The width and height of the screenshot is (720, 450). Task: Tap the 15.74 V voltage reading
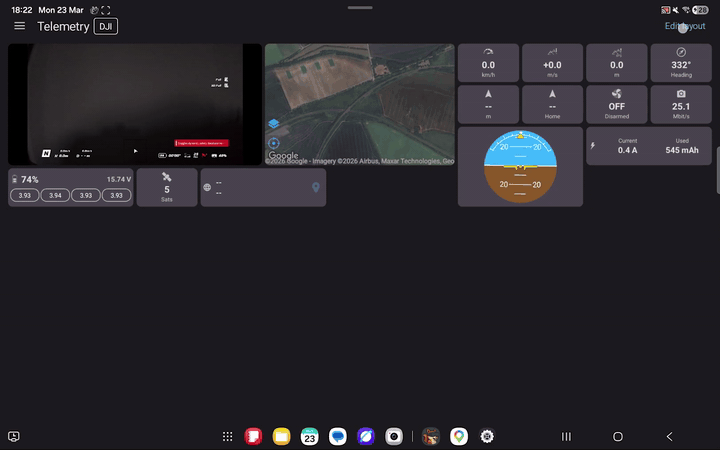point(118,179)
